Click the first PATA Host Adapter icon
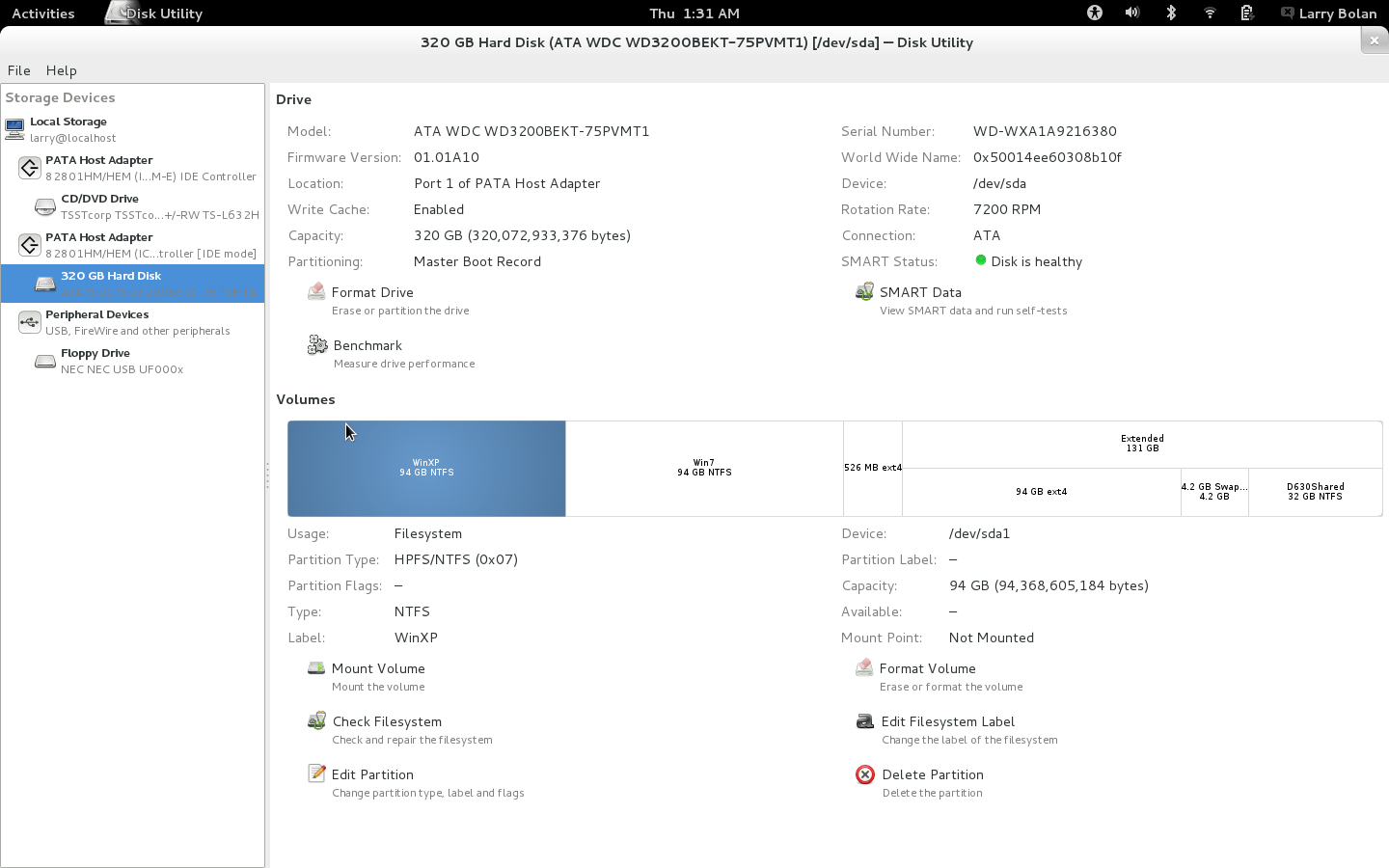Image resolution: width=1389 pixels, height=868 pixels. coord(30,168)
